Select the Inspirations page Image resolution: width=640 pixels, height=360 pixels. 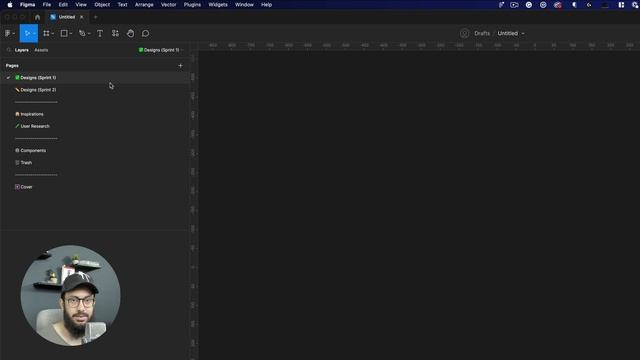[95, 114]
